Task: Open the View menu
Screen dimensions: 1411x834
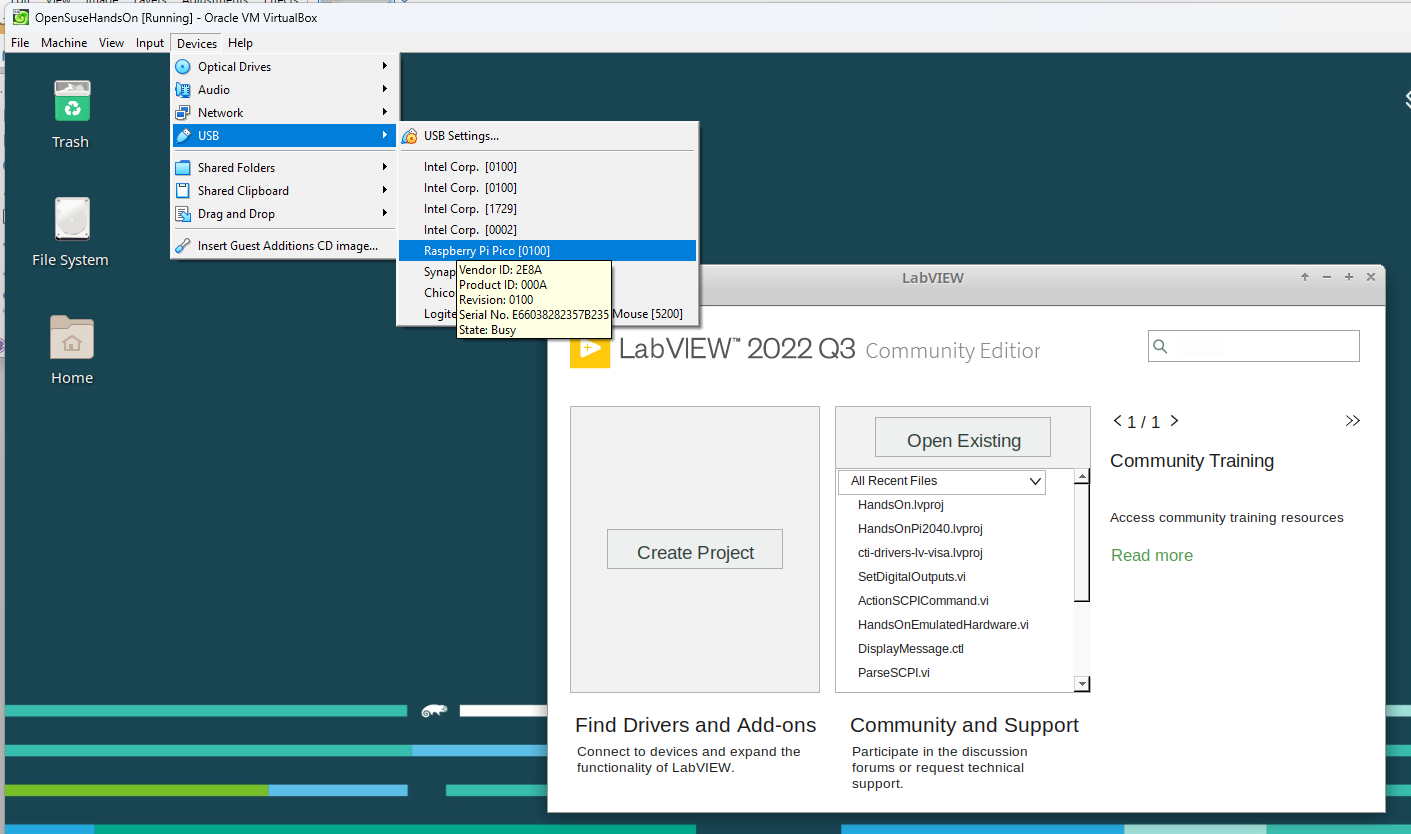Action: tap(111, 43)
